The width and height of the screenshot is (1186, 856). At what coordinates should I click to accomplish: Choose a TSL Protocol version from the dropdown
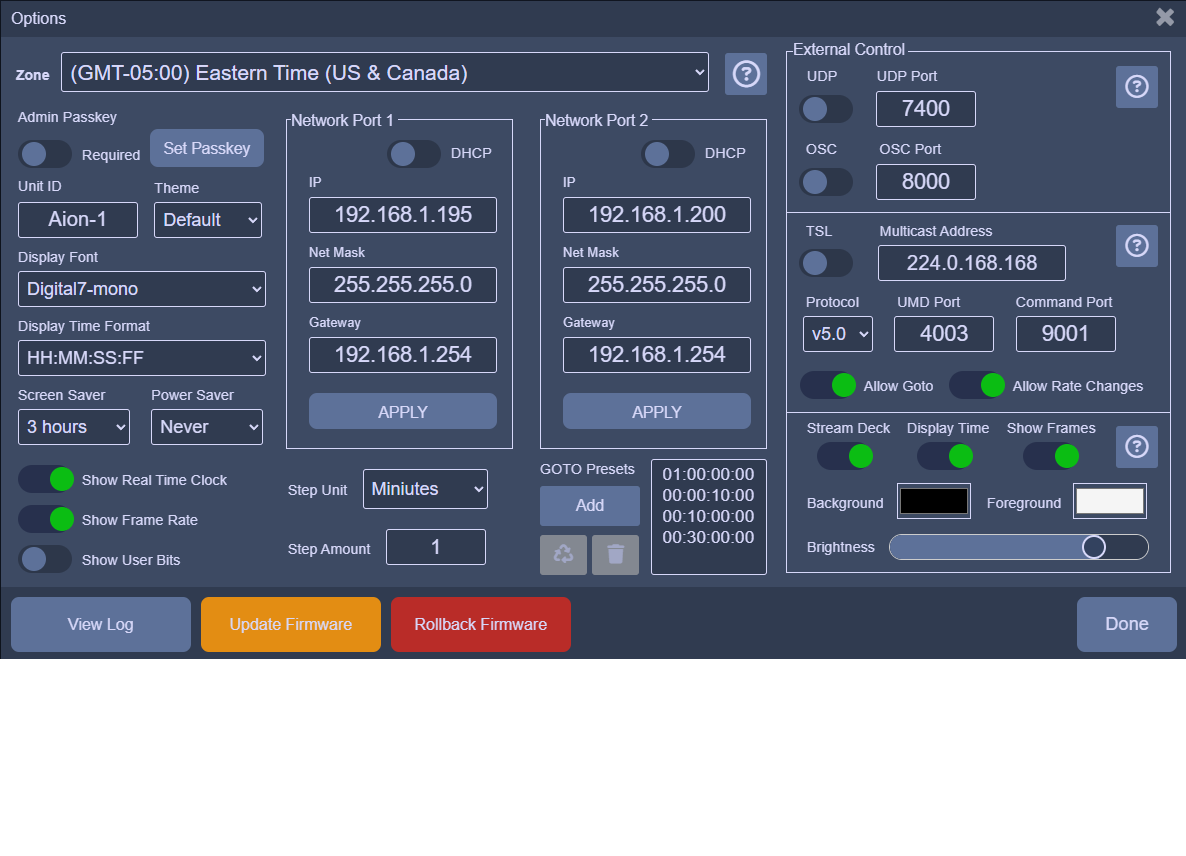point(837,334)
